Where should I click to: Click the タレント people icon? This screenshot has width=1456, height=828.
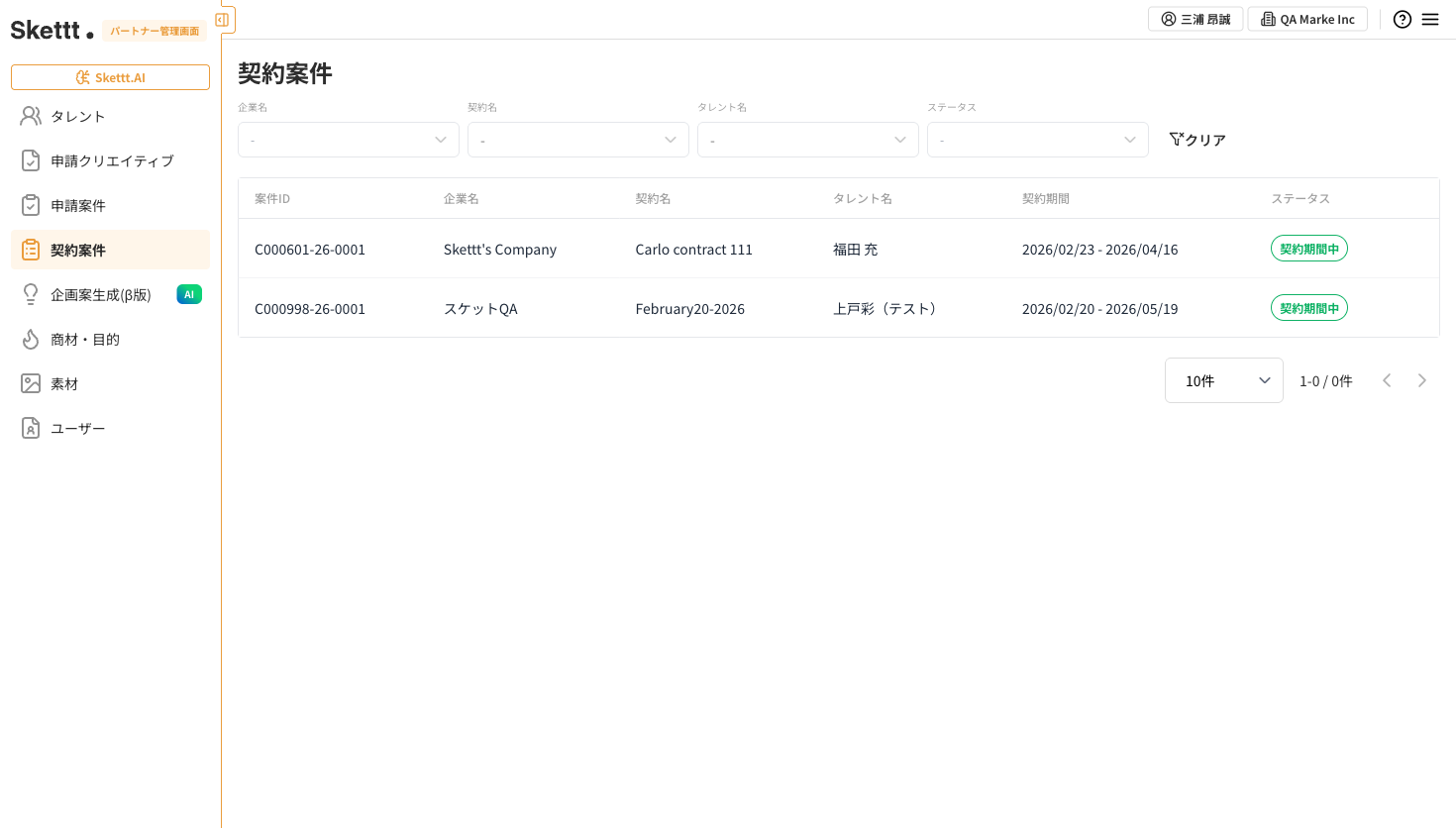31,116
